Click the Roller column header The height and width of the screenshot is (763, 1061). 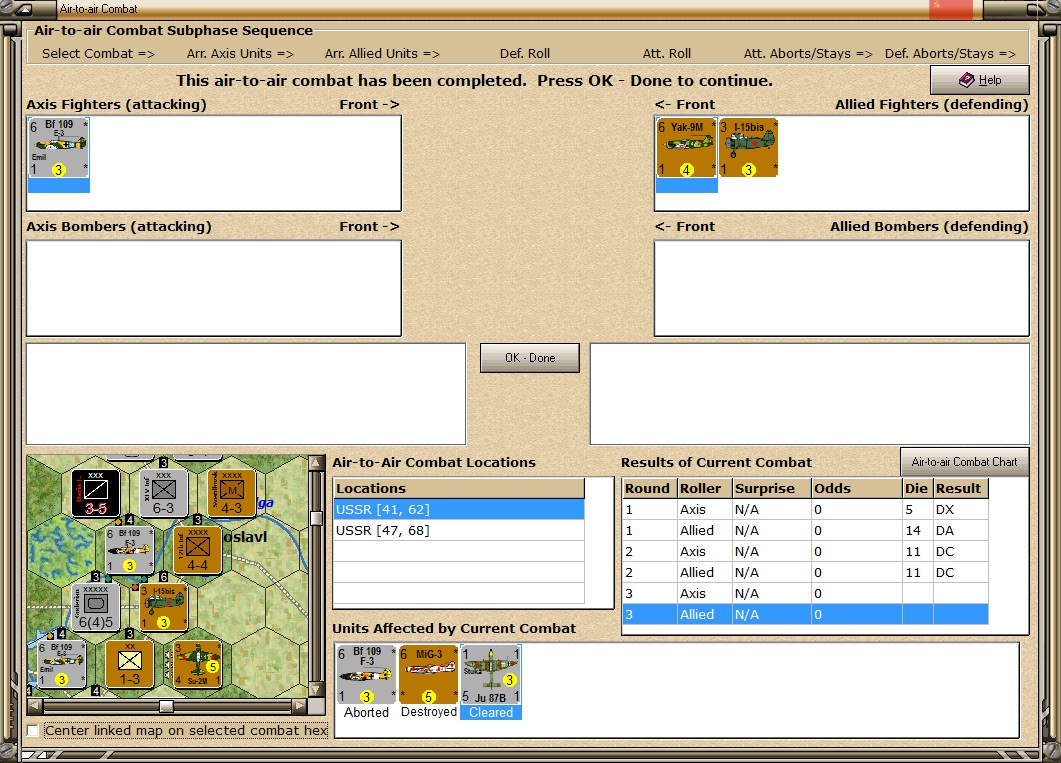pyautogui.click(x=705, y=488)
